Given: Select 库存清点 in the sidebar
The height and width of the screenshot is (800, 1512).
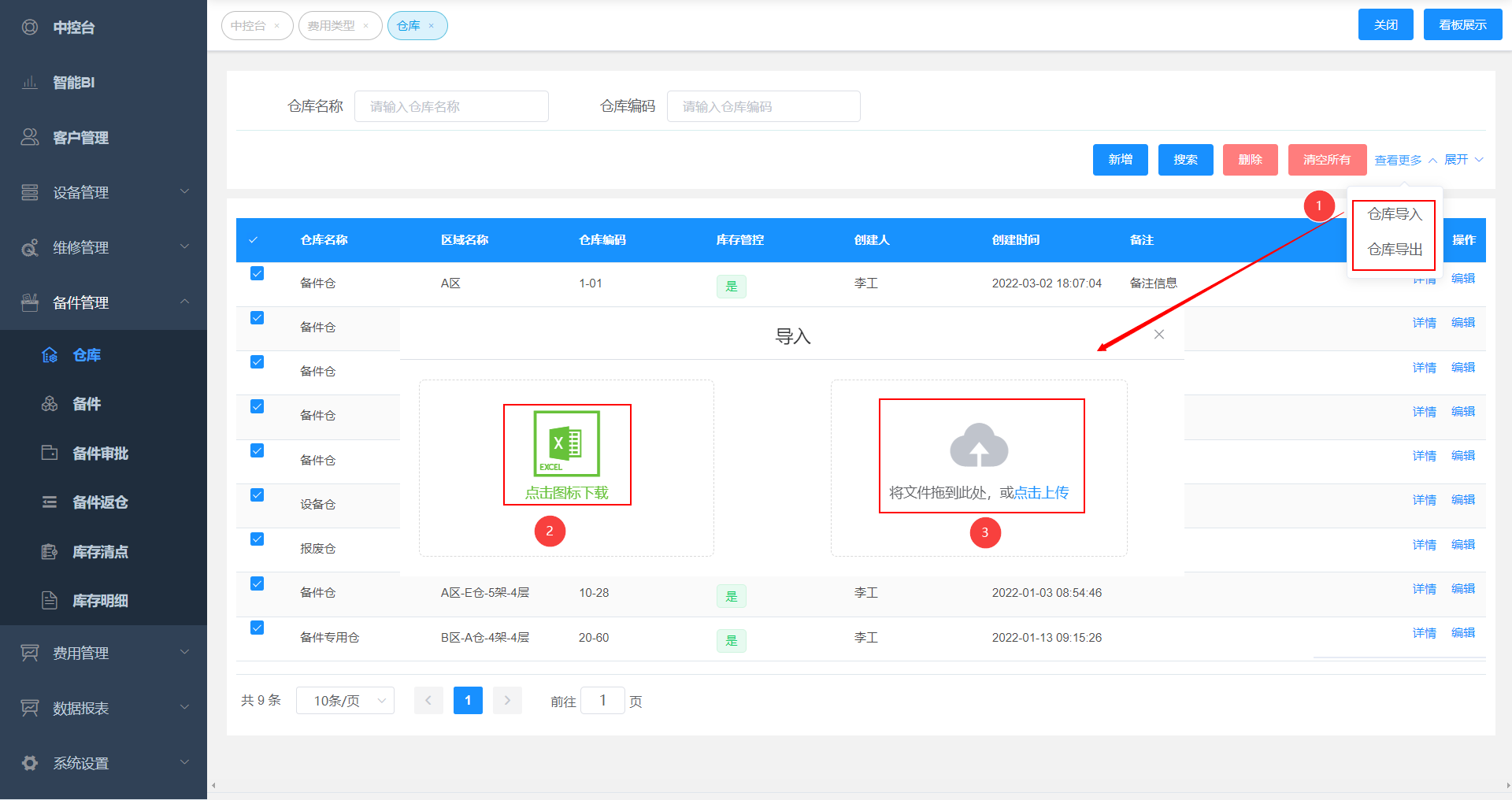Looking at the screenshot, I should pyautogui.click(x=100, y=552).
